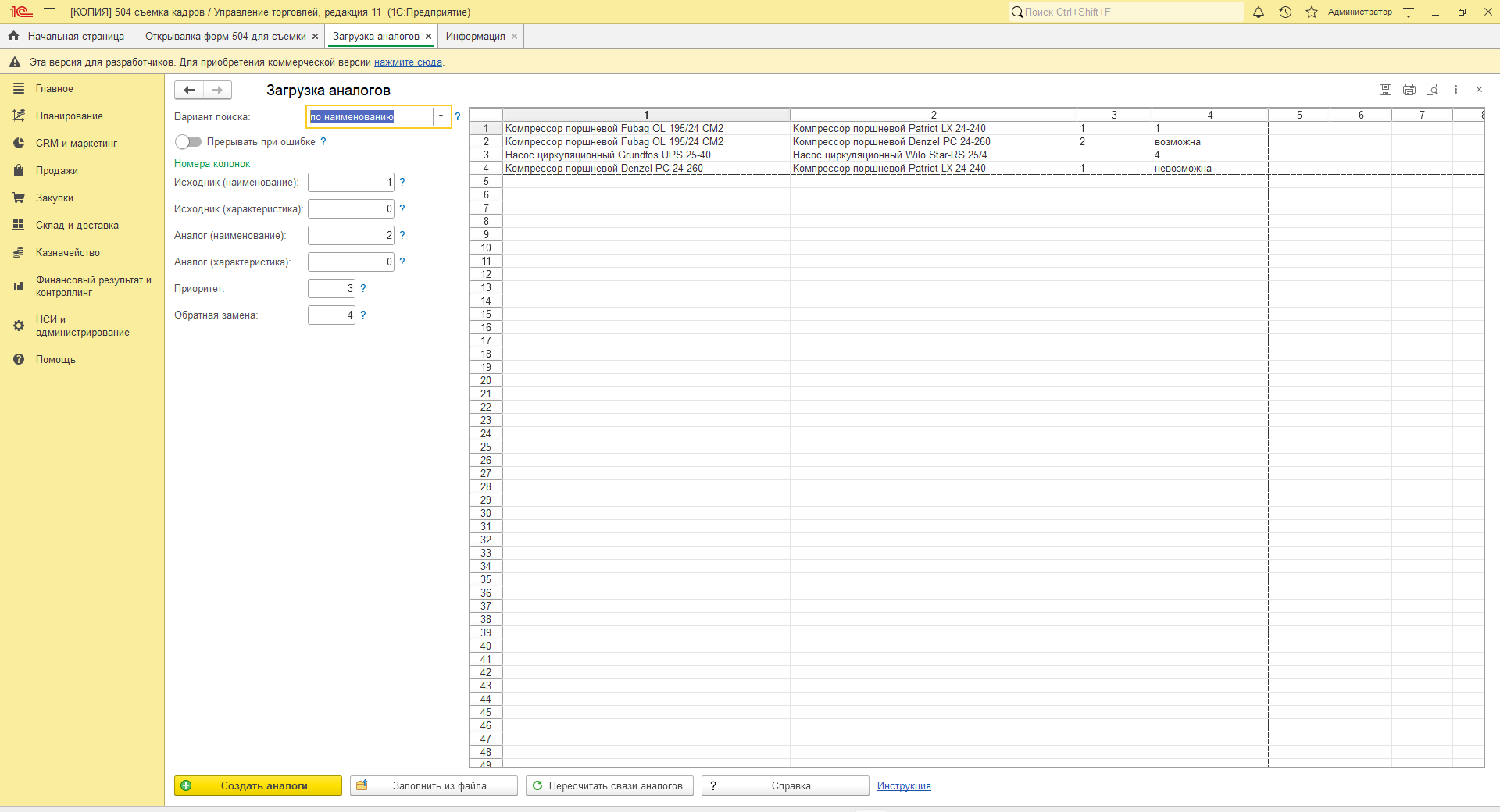Screen dimensions: 1500x812
Task: Click help icon for Исходник (наименование)
Action: (x=402, y=182)
